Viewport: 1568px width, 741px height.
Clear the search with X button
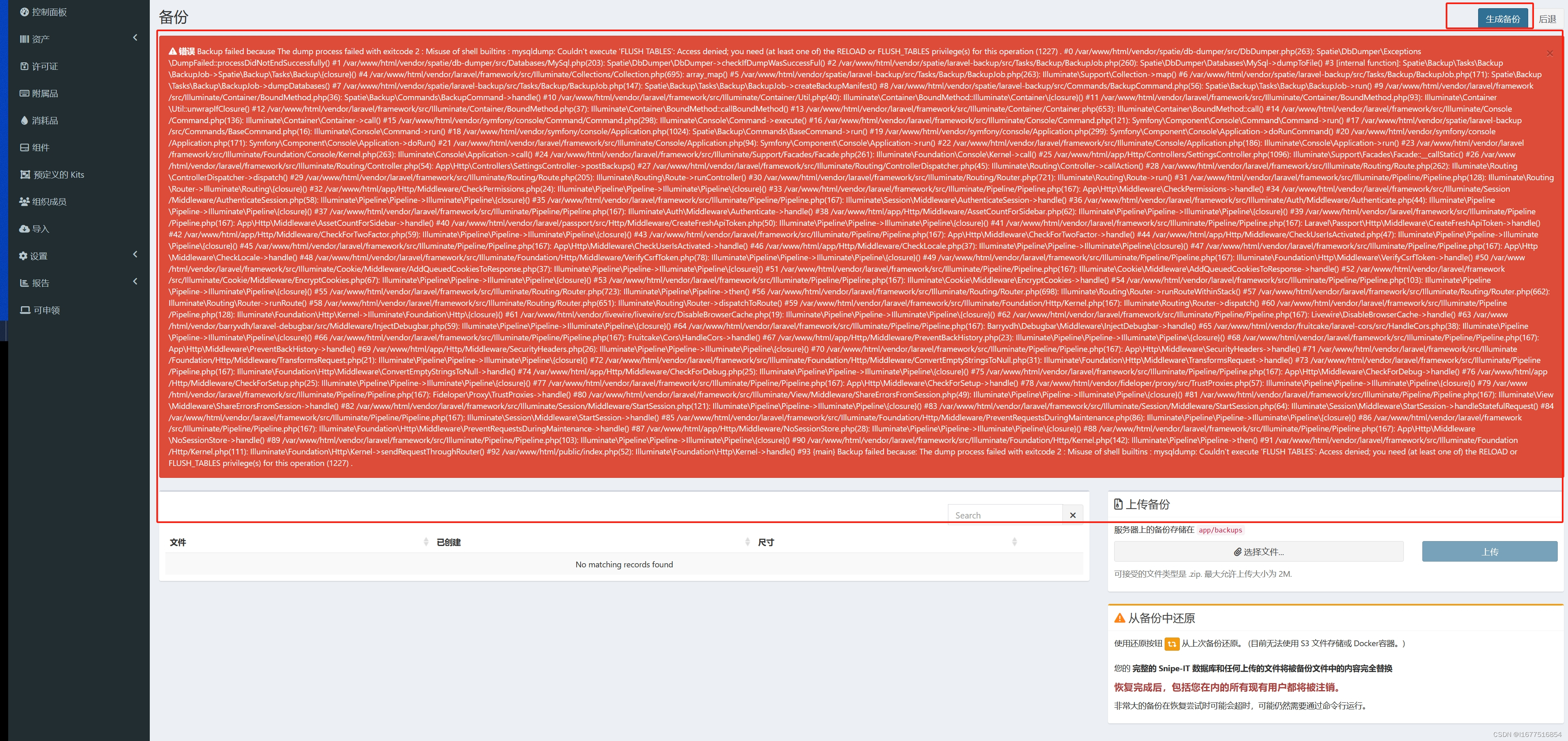1073,515
